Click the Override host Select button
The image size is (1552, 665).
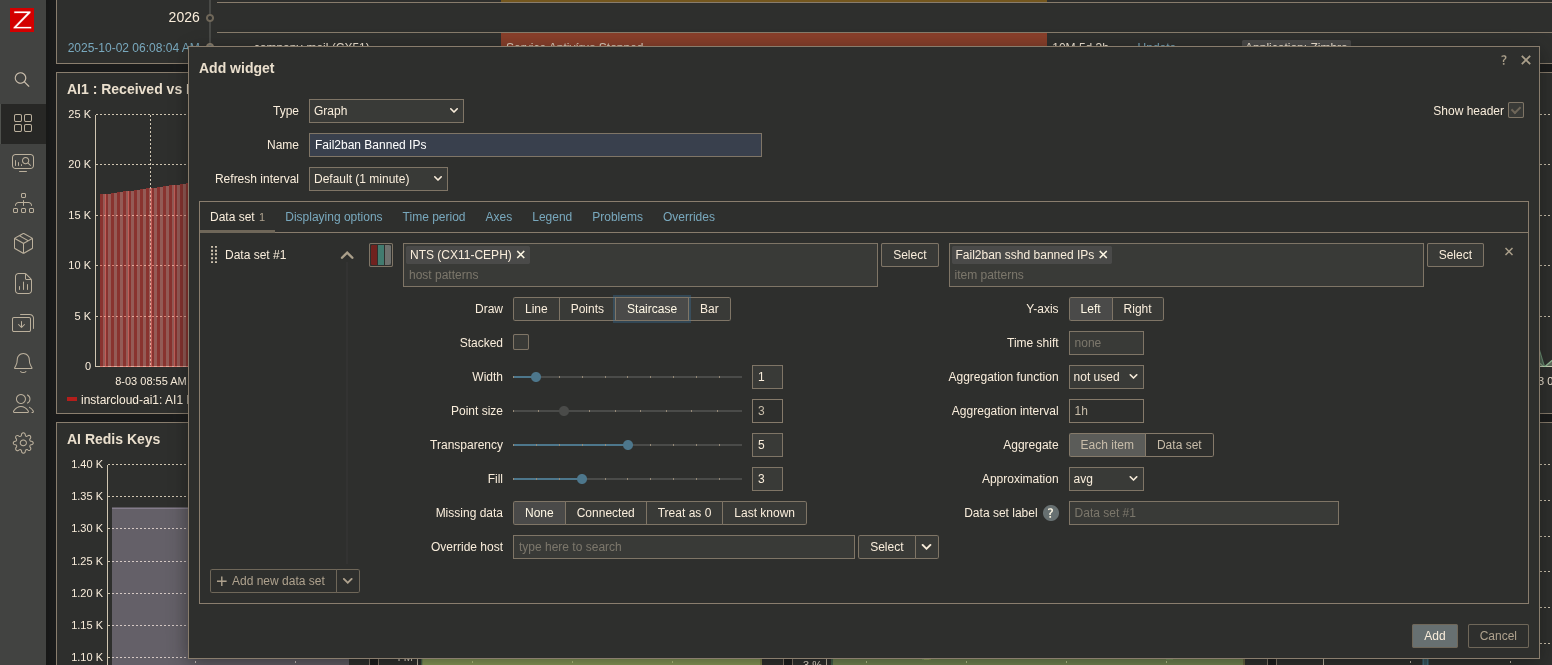click(887, 547)
